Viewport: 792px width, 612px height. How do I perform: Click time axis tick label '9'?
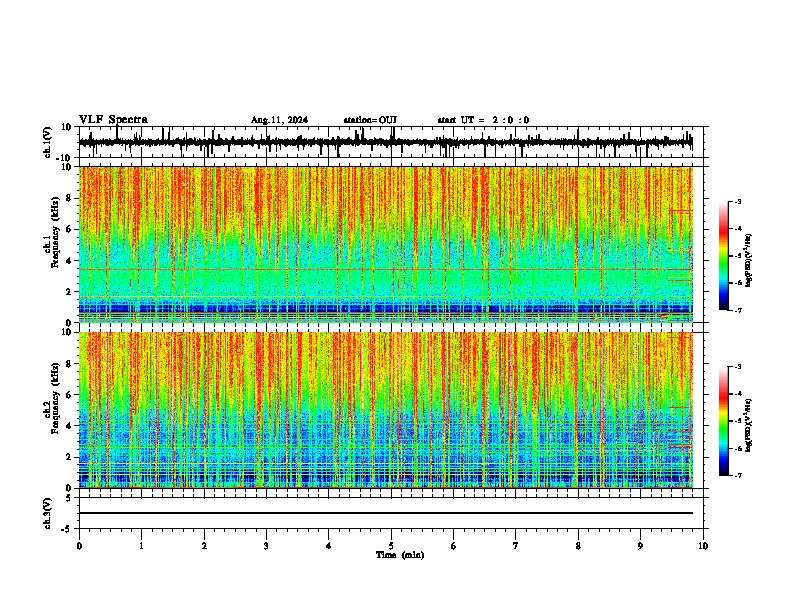pyautogui.click(x=640, y=546)
